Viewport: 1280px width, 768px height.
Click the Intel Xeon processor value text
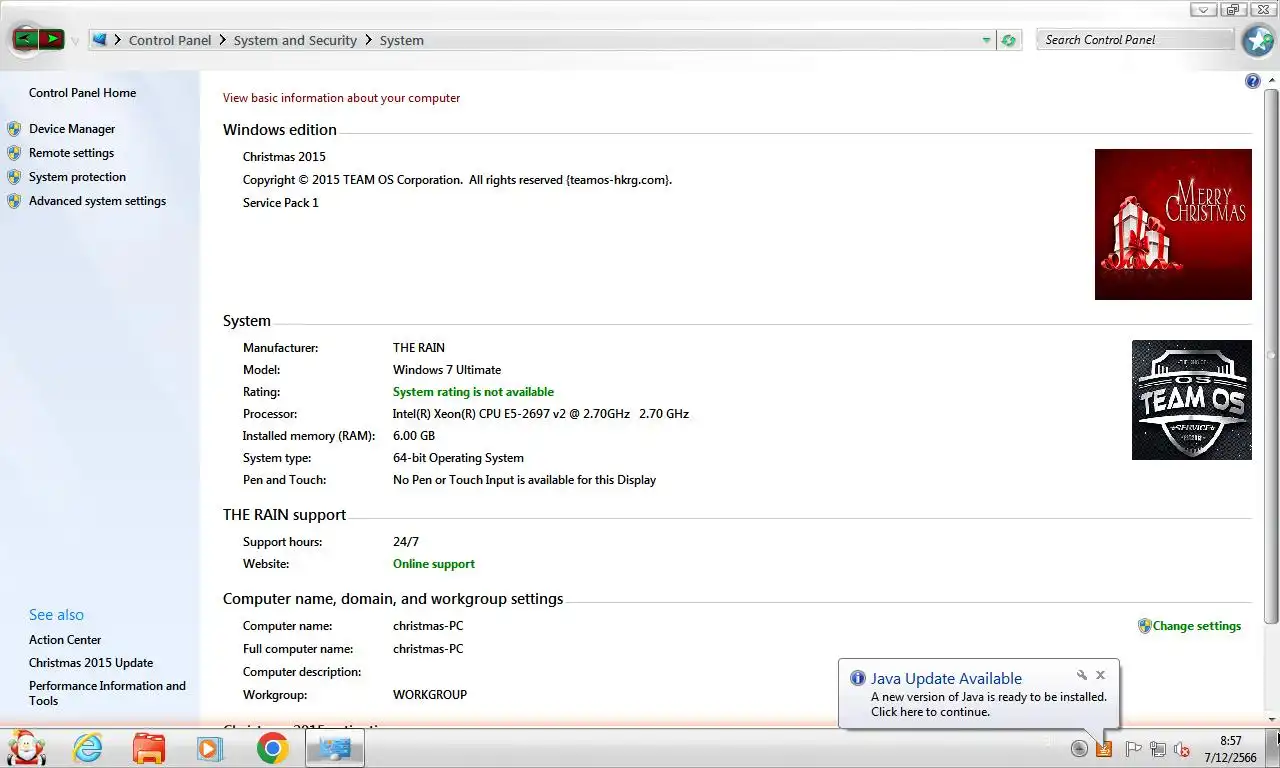(541, 414)
